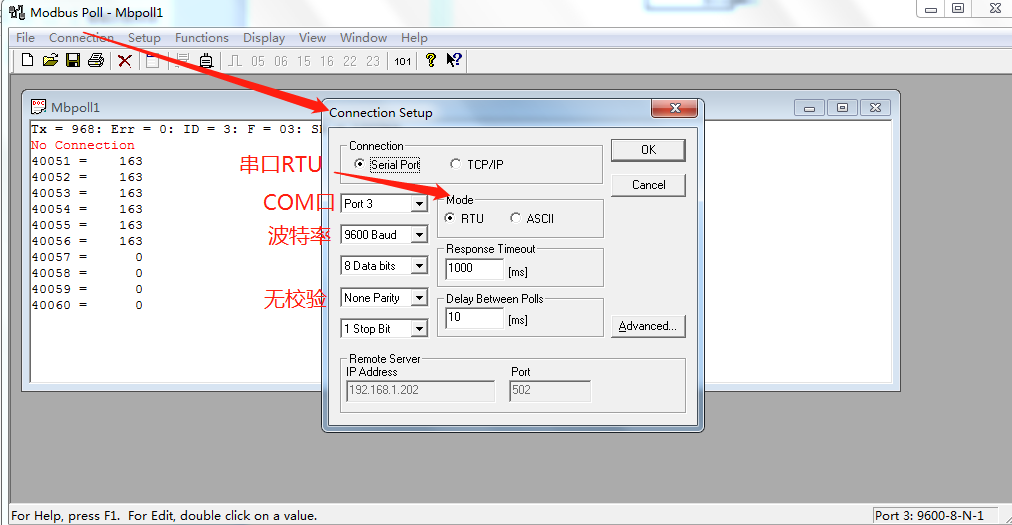Click the connect plug icon in toolbar

click(206, 61)
